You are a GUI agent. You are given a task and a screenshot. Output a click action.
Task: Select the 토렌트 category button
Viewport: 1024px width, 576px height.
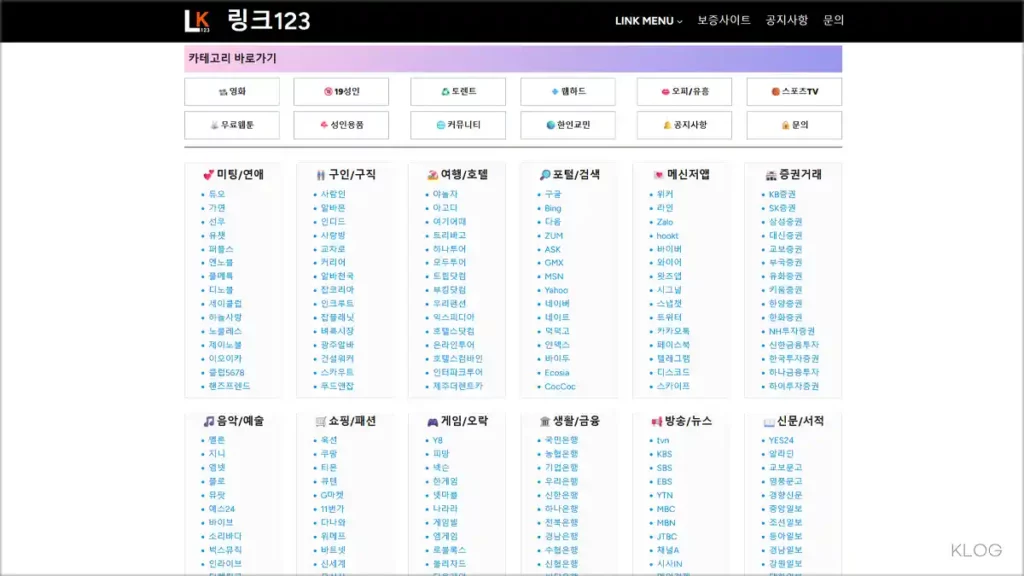click(x=458, y=91)
